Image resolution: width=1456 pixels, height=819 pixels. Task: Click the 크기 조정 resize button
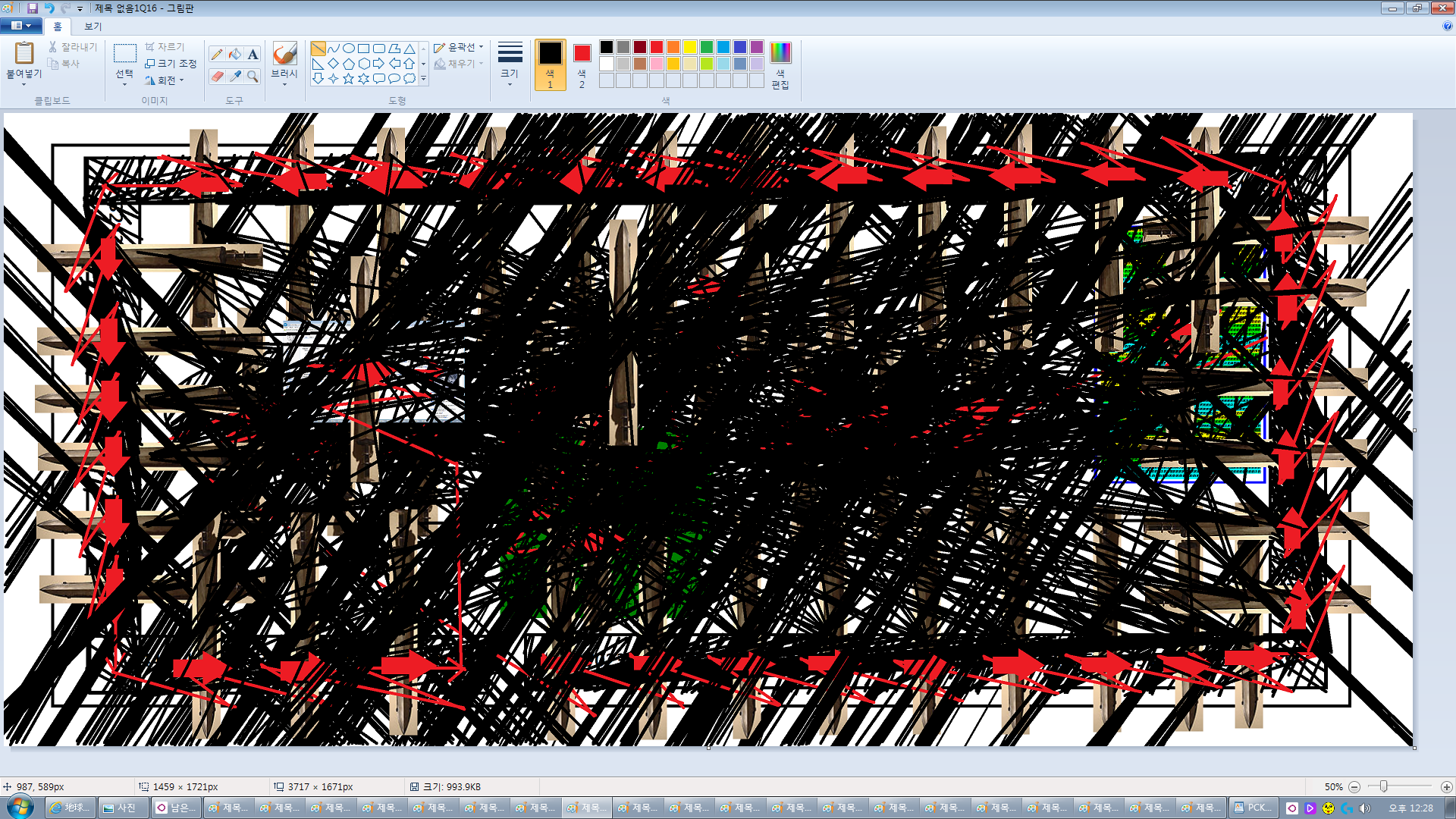[x=171, y=64]
